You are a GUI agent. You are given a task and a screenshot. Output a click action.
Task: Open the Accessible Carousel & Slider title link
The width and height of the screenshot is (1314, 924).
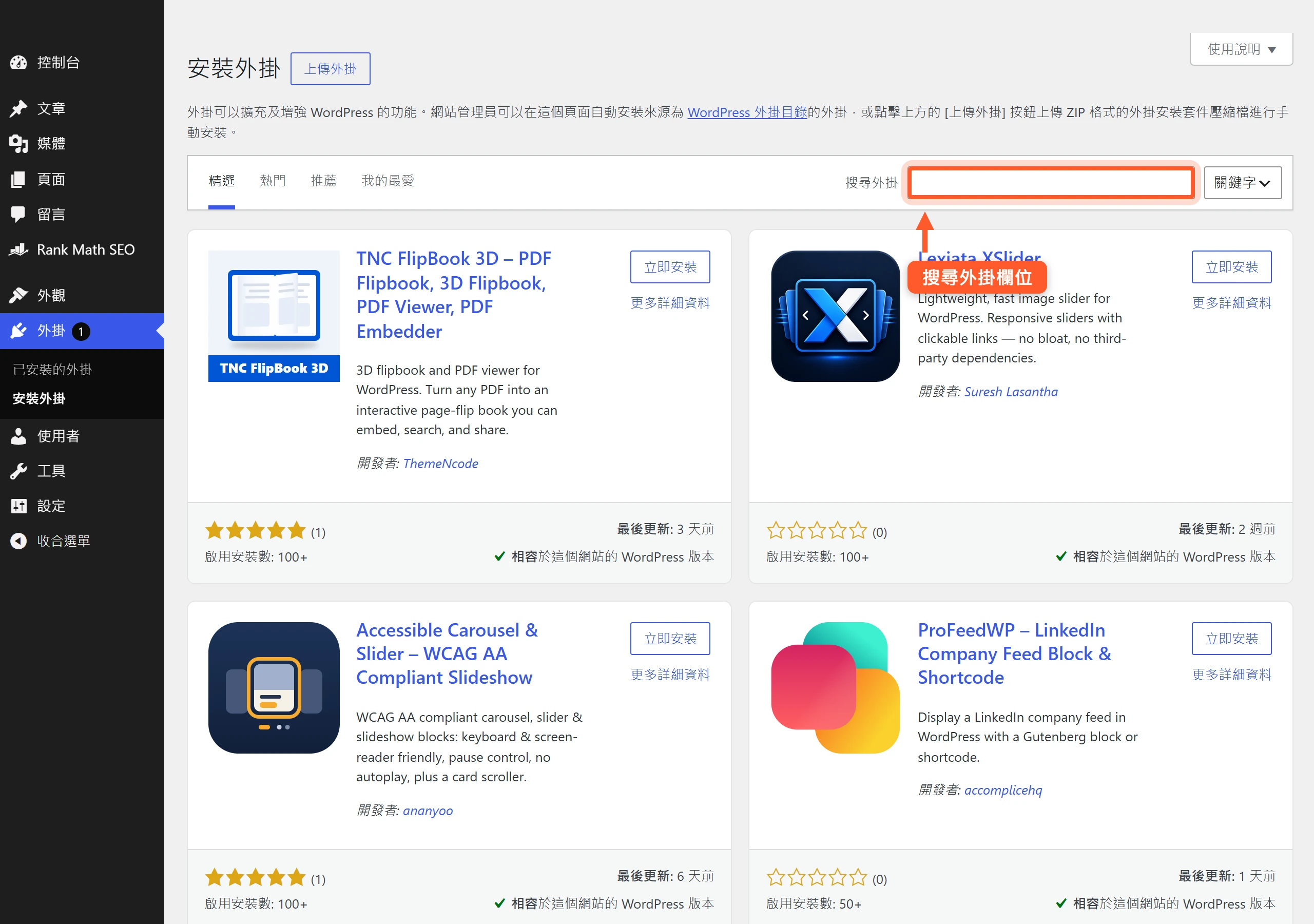click(x=447, y=654)
